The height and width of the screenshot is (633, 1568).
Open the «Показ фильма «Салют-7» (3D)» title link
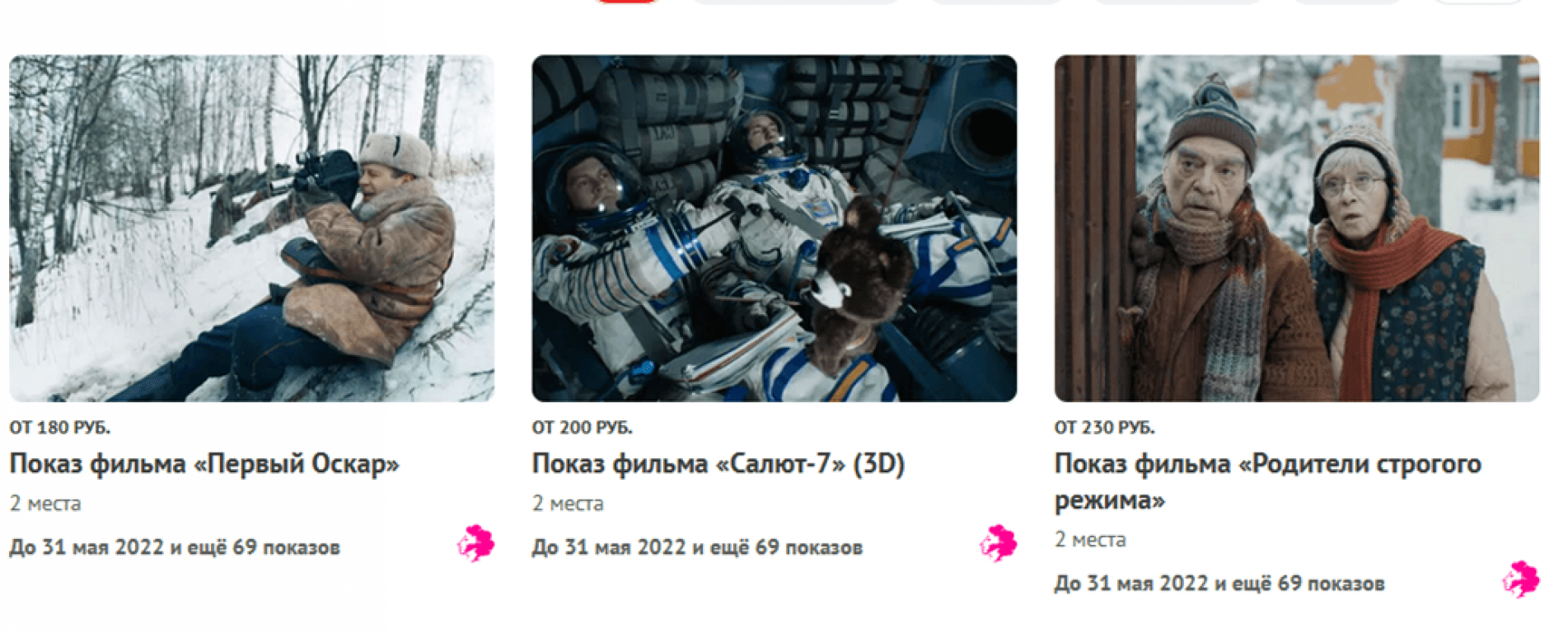click(x=718, y=464)
